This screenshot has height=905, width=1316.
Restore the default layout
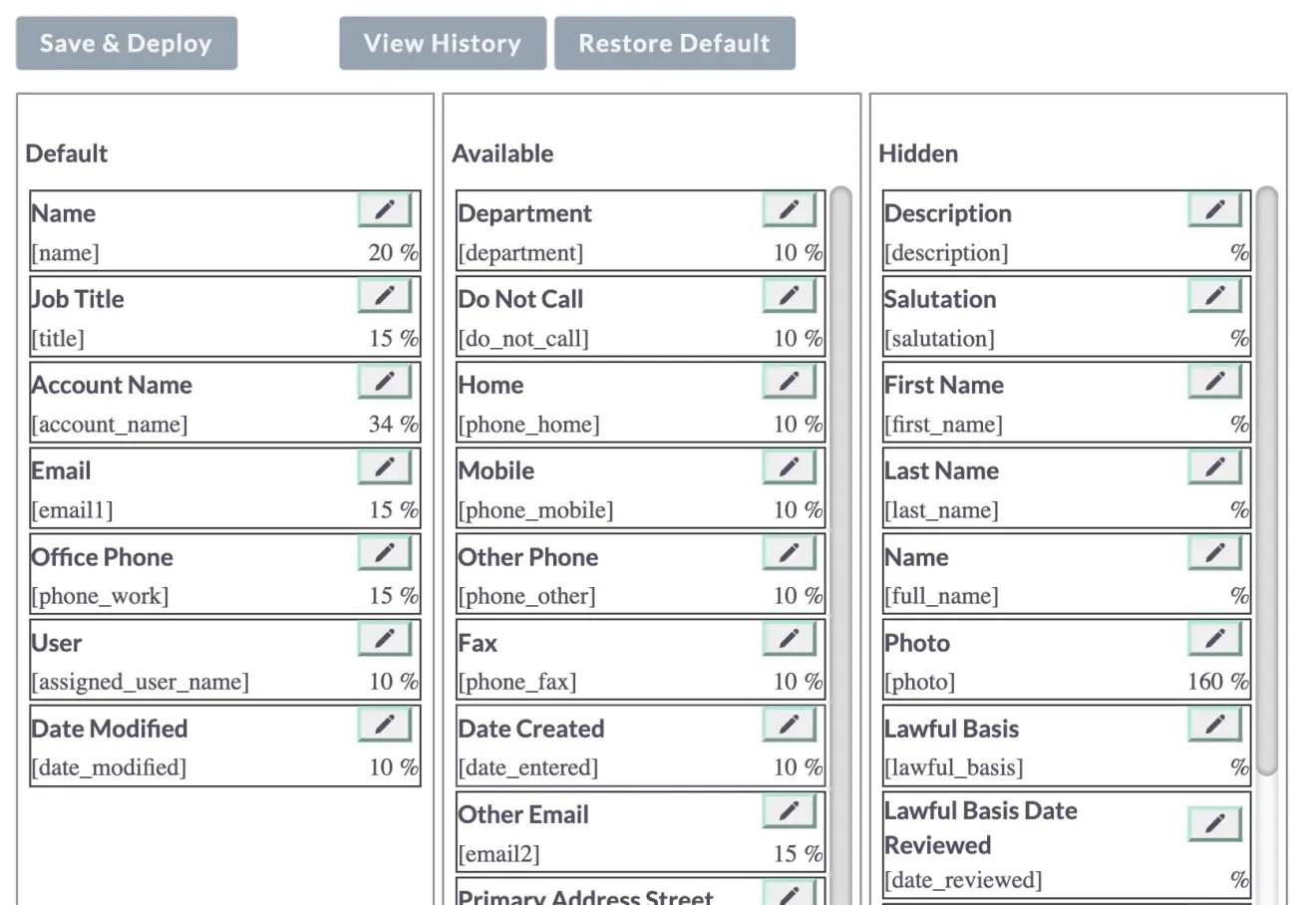[675, 43]
